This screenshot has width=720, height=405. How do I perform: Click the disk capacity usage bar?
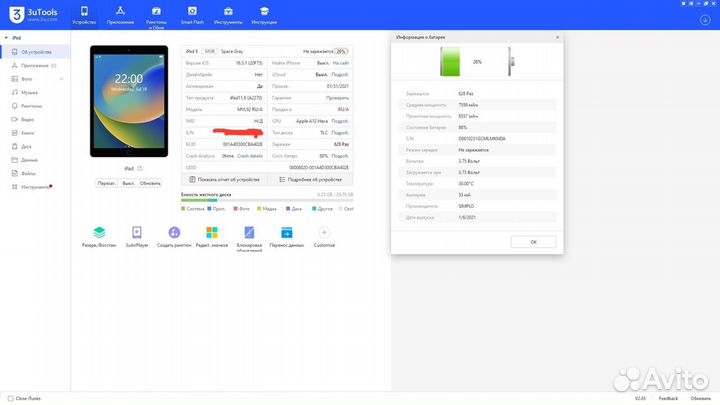tap(267, 200)
